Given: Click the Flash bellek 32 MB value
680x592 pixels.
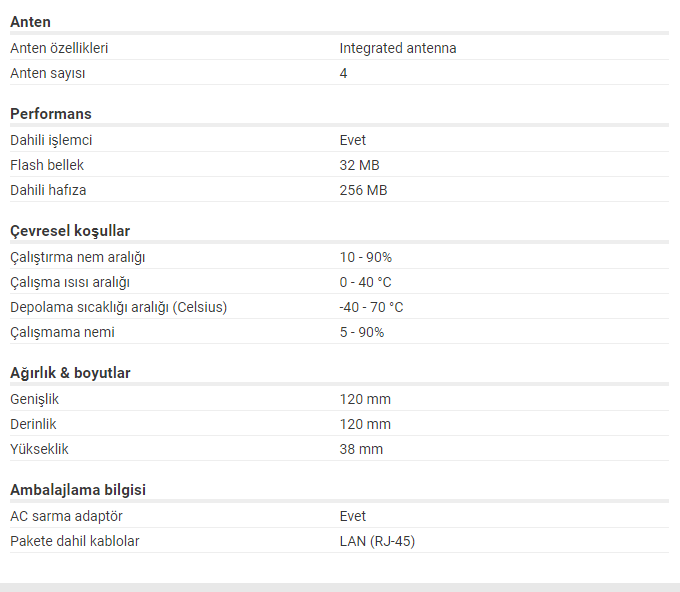Looking at the screenshot, I should pos(360,165).
